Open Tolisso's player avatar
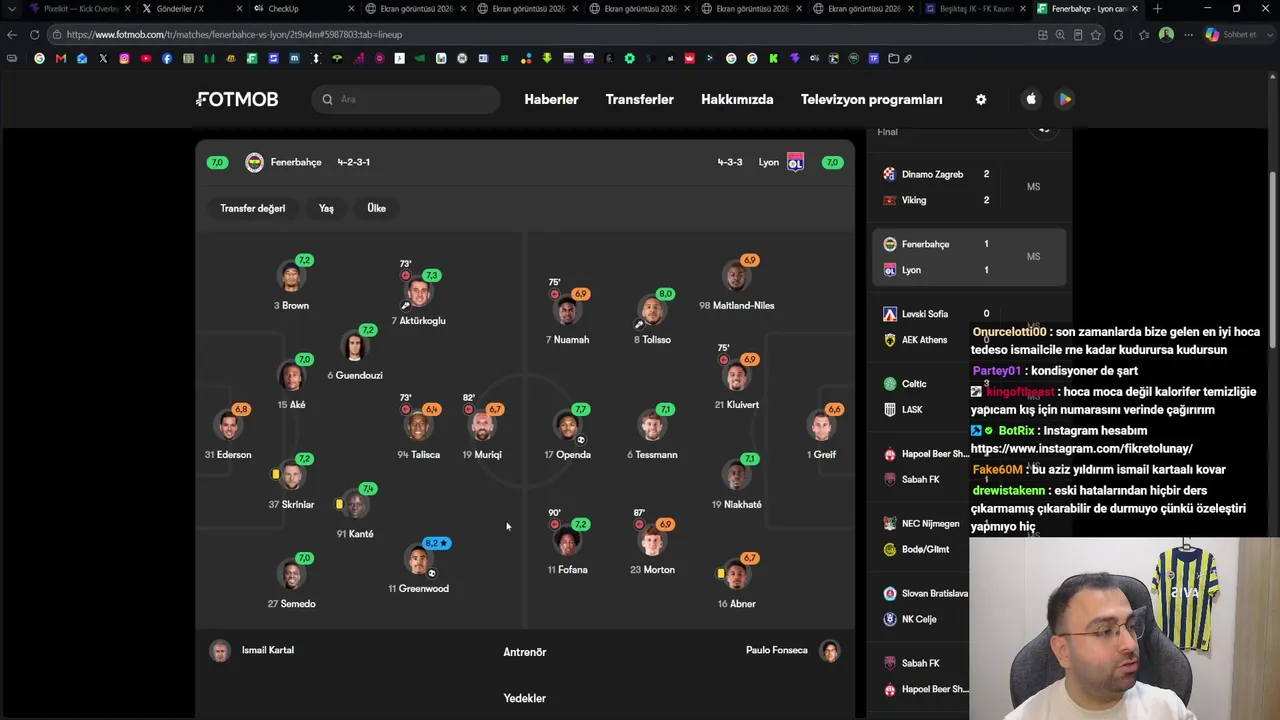The height and width of the screenshot is (720, 1280). 652,312
